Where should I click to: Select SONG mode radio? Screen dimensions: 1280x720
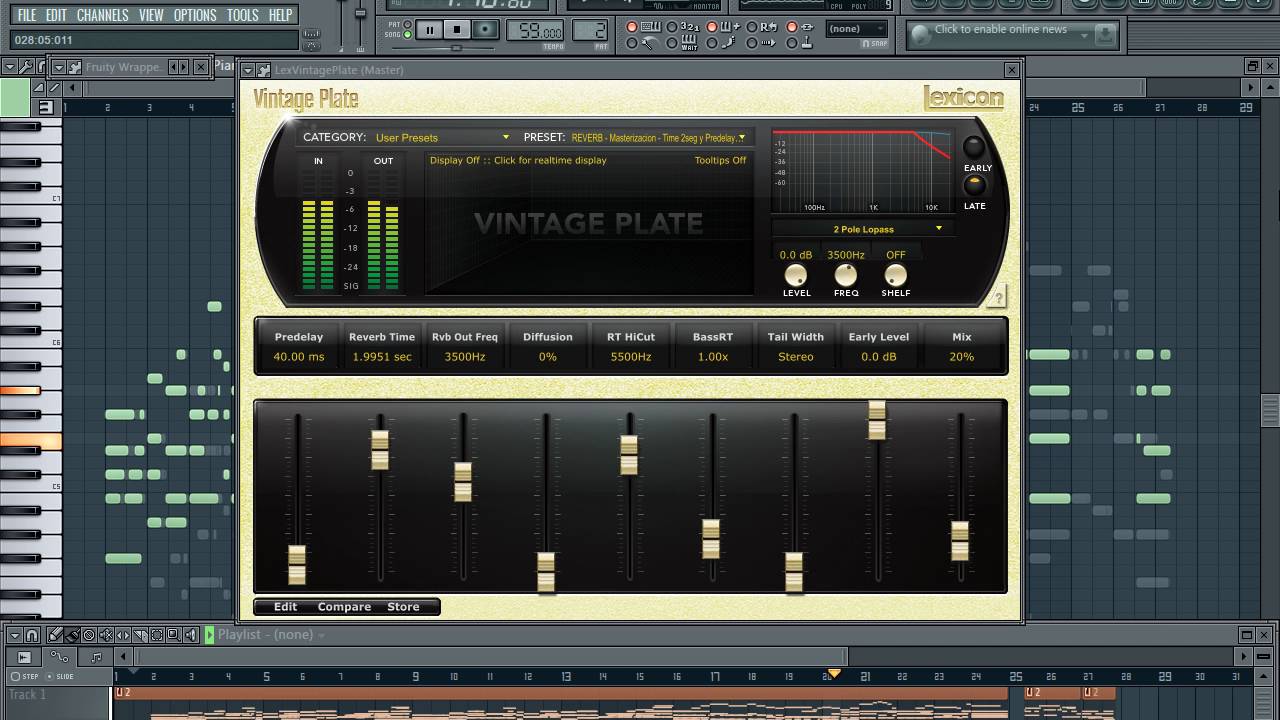tap(407, 34)
